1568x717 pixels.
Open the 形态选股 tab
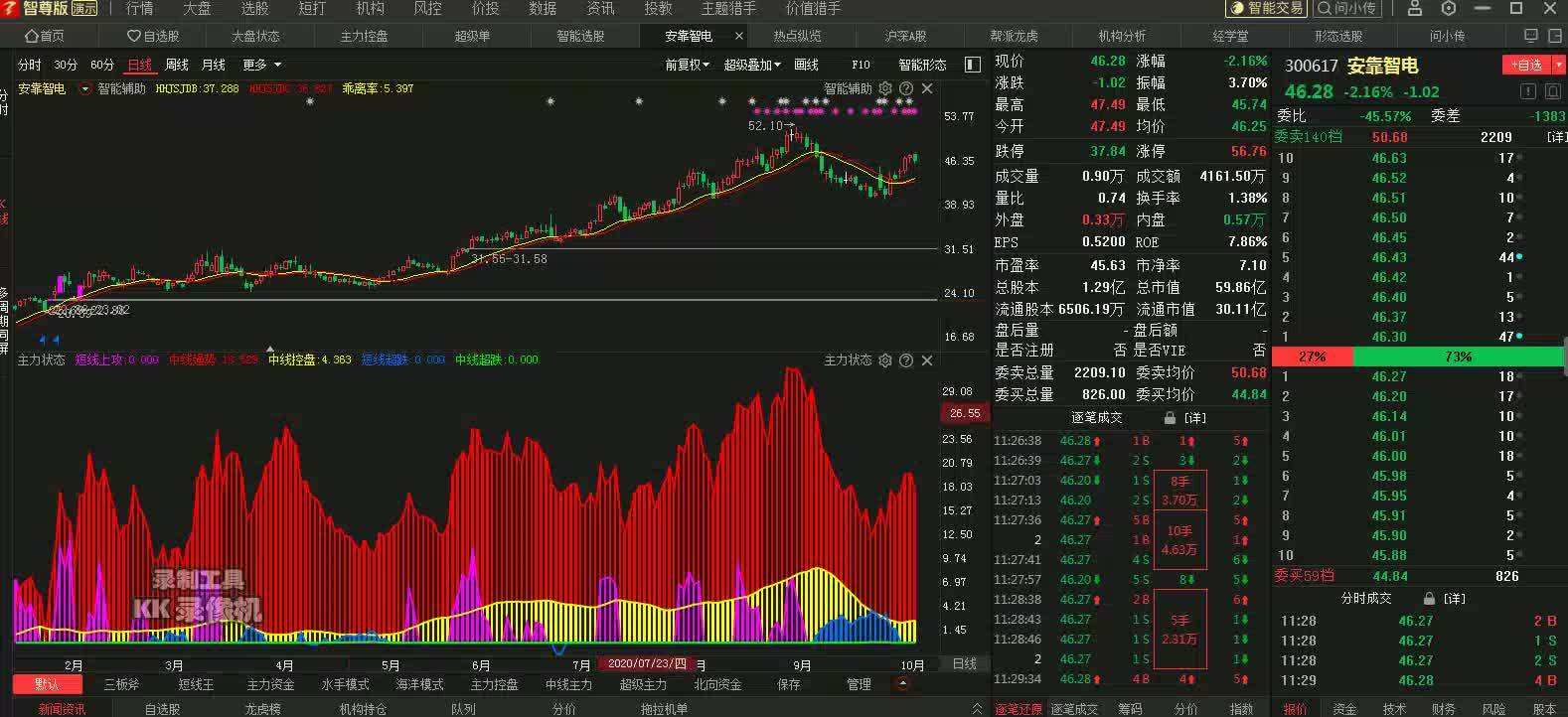pyautogui.click(x=1338, y=36)
